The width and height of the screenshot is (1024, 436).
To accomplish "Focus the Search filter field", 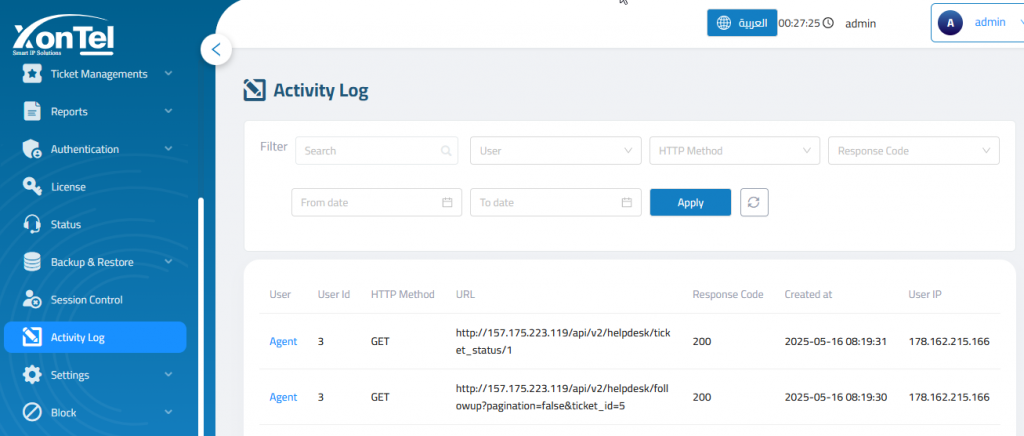I will [377, 151].
